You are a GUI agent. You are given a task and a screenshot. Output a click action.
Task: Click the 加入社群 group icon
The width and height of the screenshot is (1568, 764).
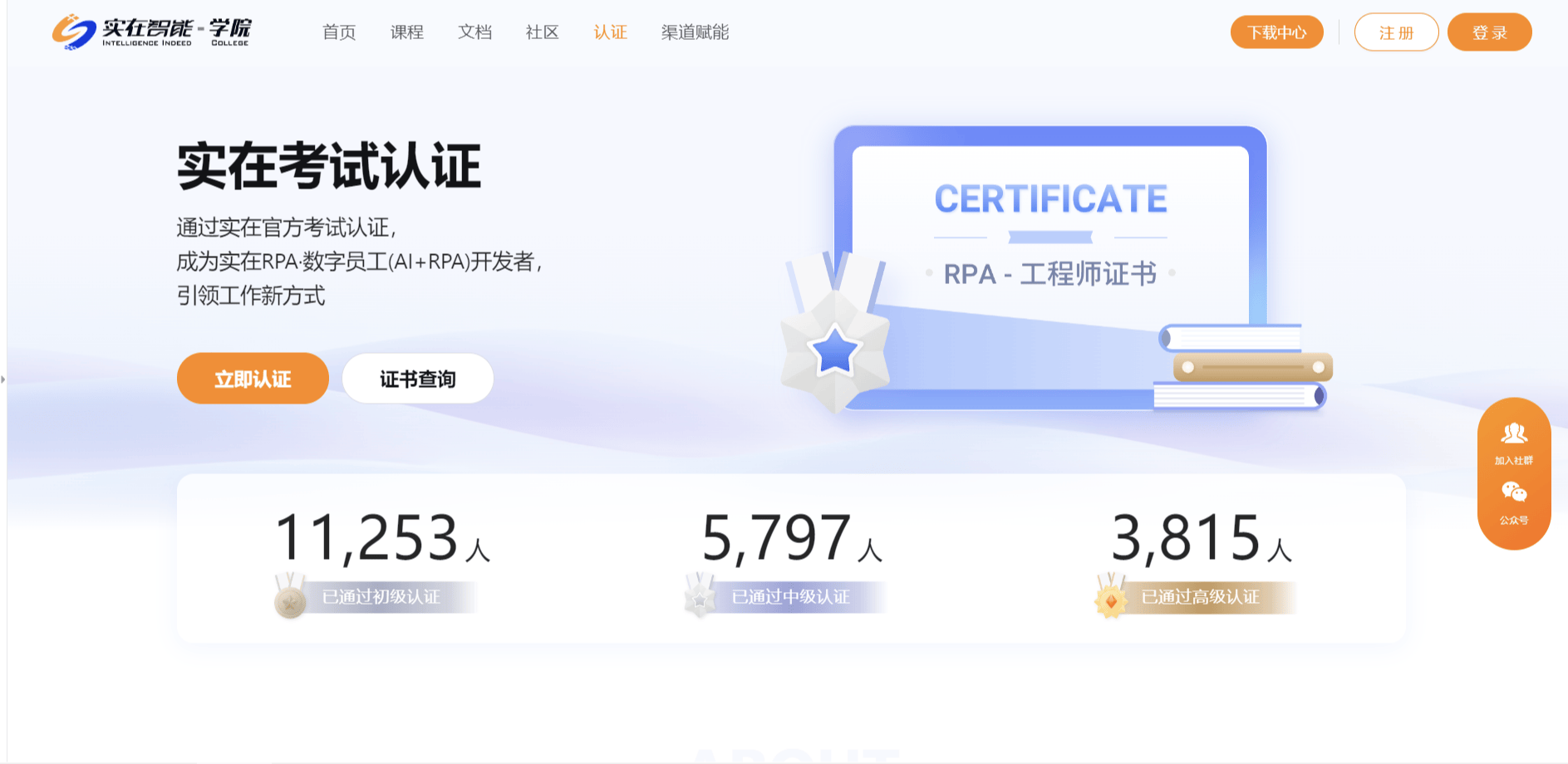tap(1513, 433)
